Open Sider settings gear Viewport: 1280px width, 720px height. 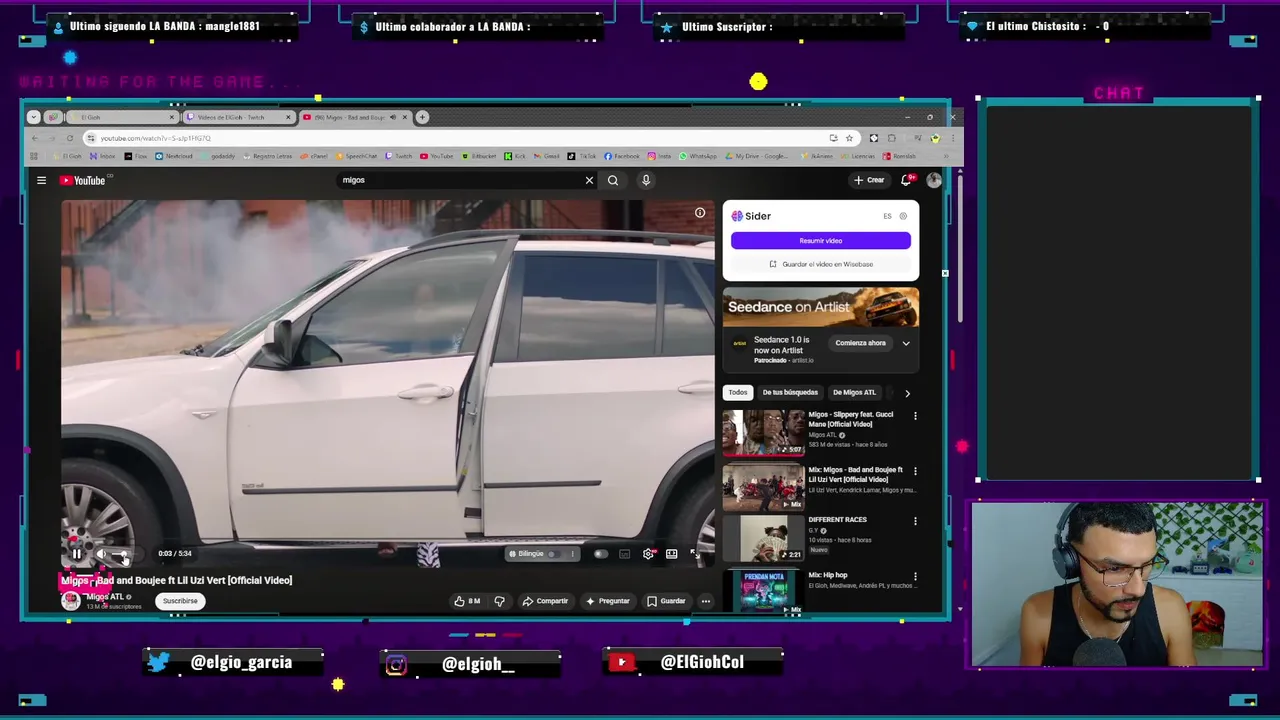[903, 216]
